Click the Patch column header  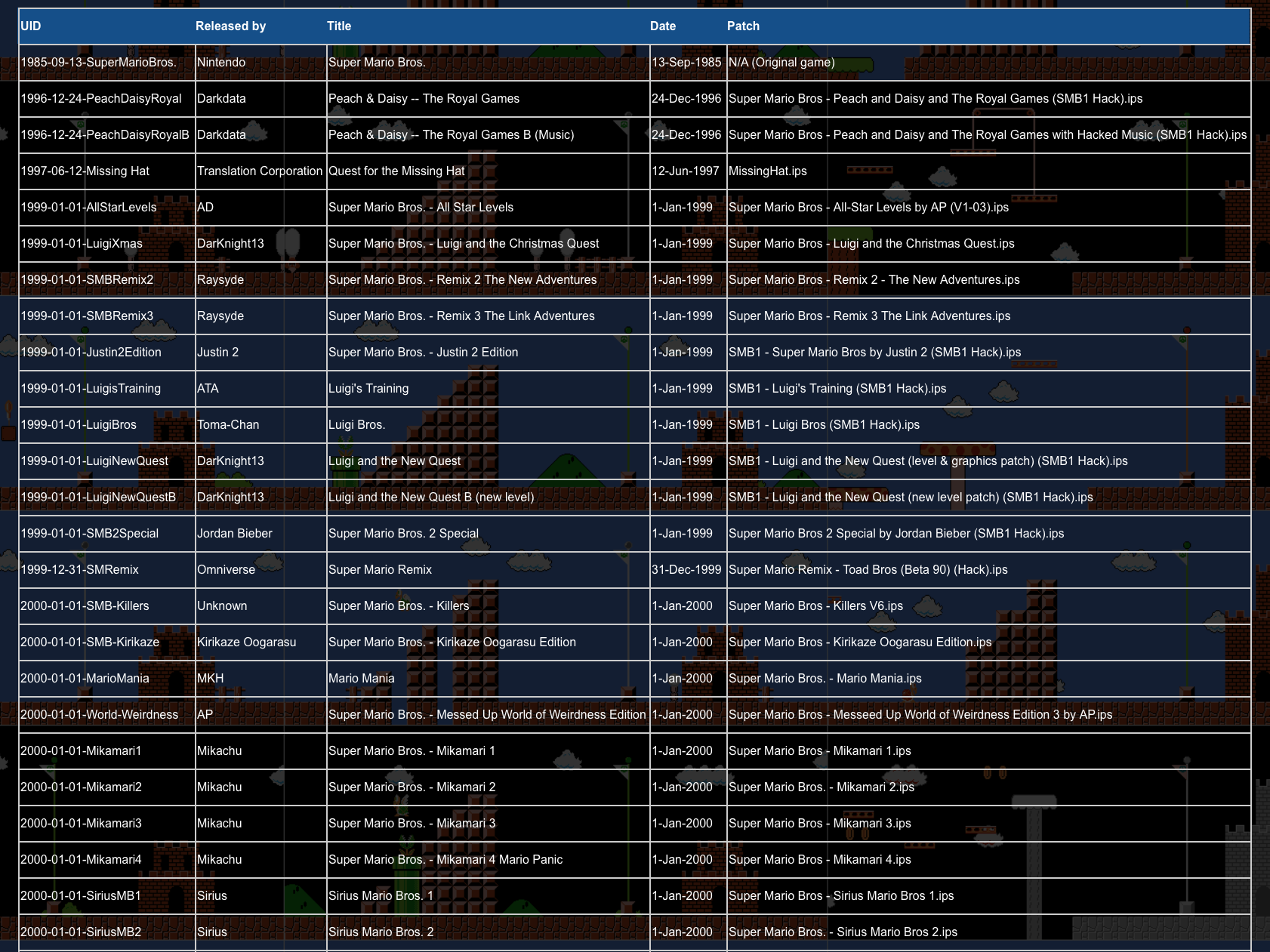point(988,26)
